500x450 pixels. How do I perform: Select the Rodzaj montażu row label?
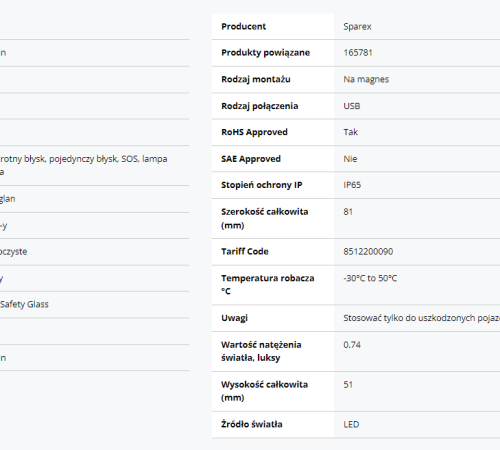tap(256, 79)
